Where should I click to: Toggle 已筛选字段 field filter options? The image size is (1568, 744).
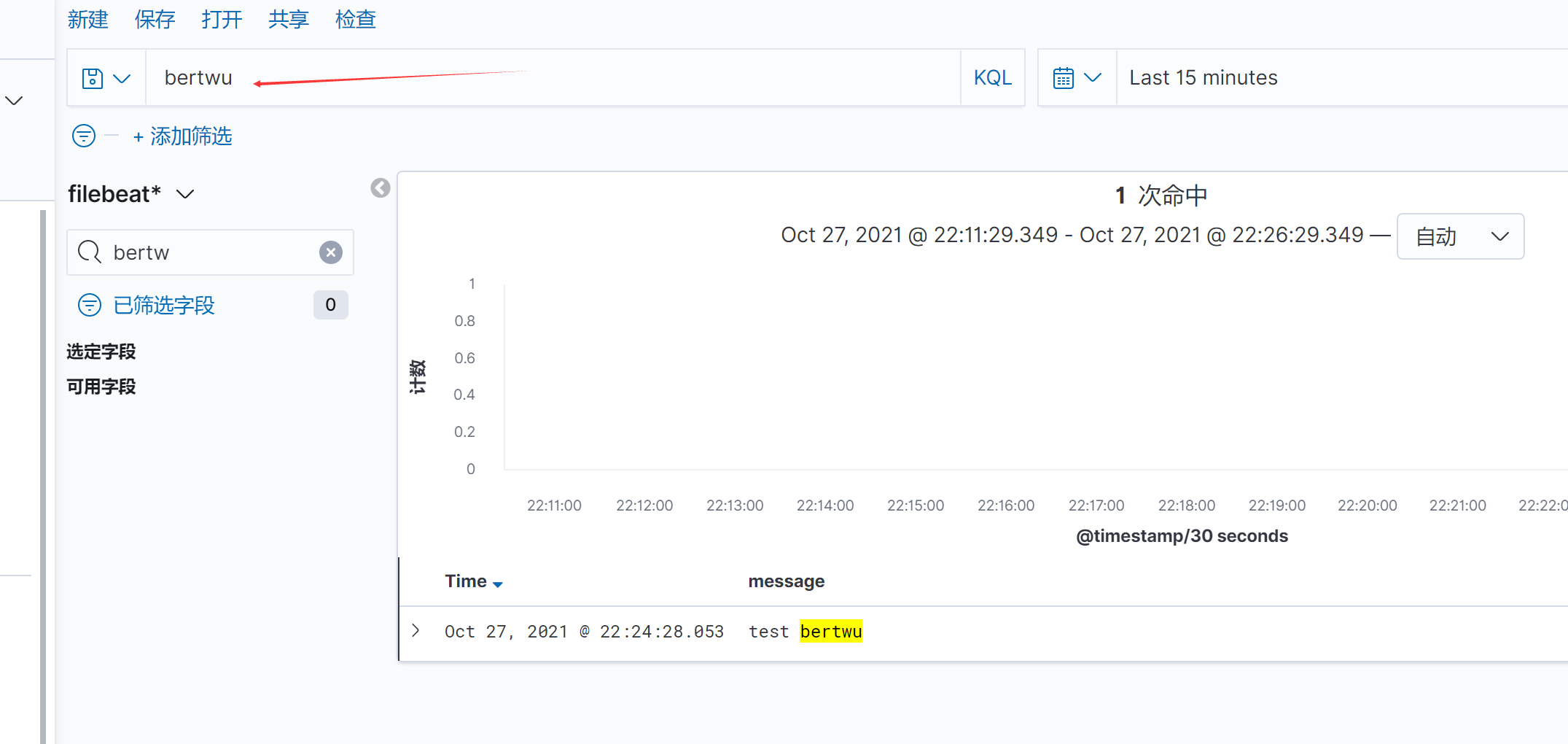pyautogui.click(x=147, y=305)
